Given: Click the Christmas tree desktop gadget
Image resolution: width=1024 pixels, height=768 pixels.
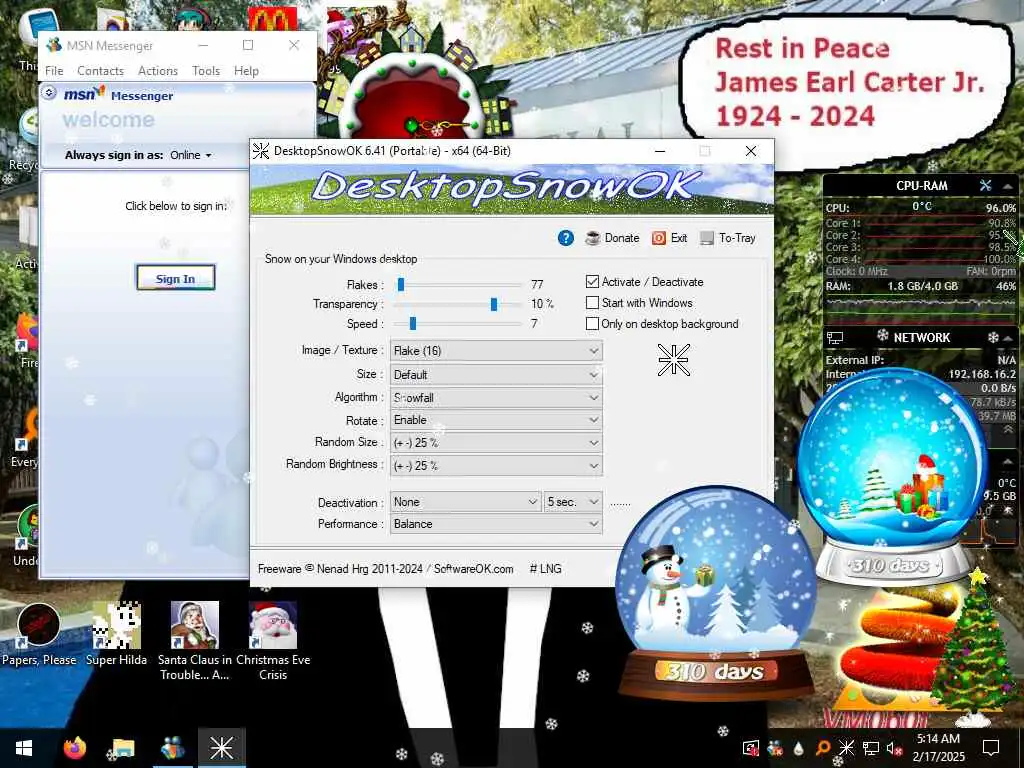Looking at the screenshot, I should (973, 647).
